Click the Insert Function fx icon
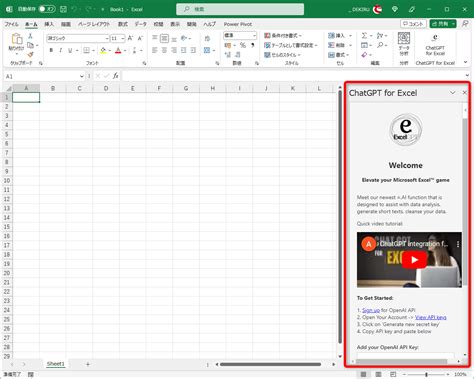474x379 pixels. 116,76
